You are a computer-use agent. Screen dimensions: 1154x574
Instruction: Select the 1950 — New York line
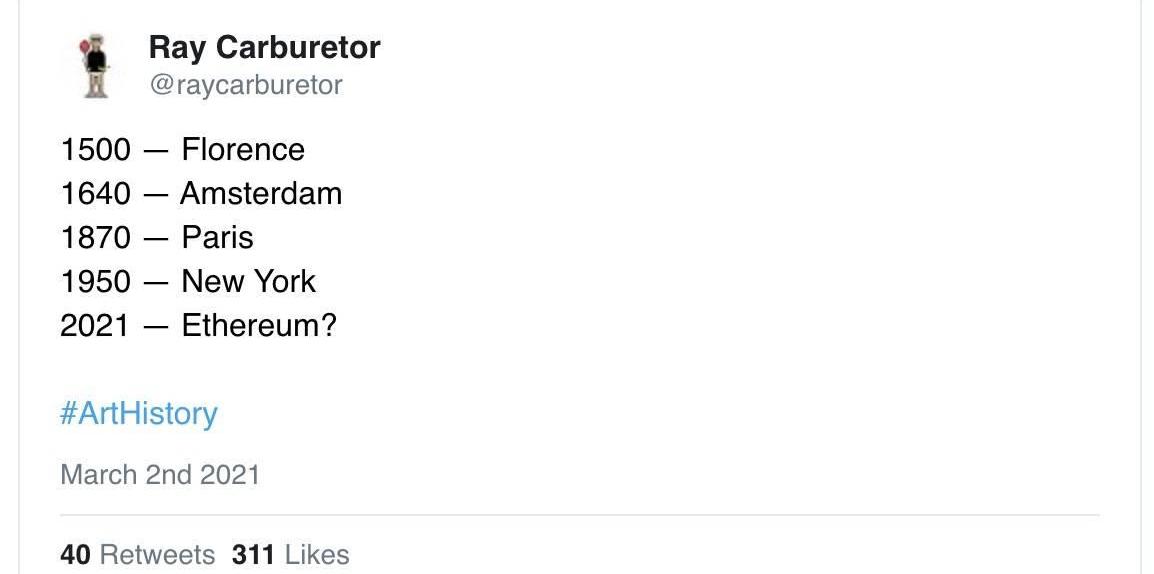pyautogui.click(x=188, y=282)
